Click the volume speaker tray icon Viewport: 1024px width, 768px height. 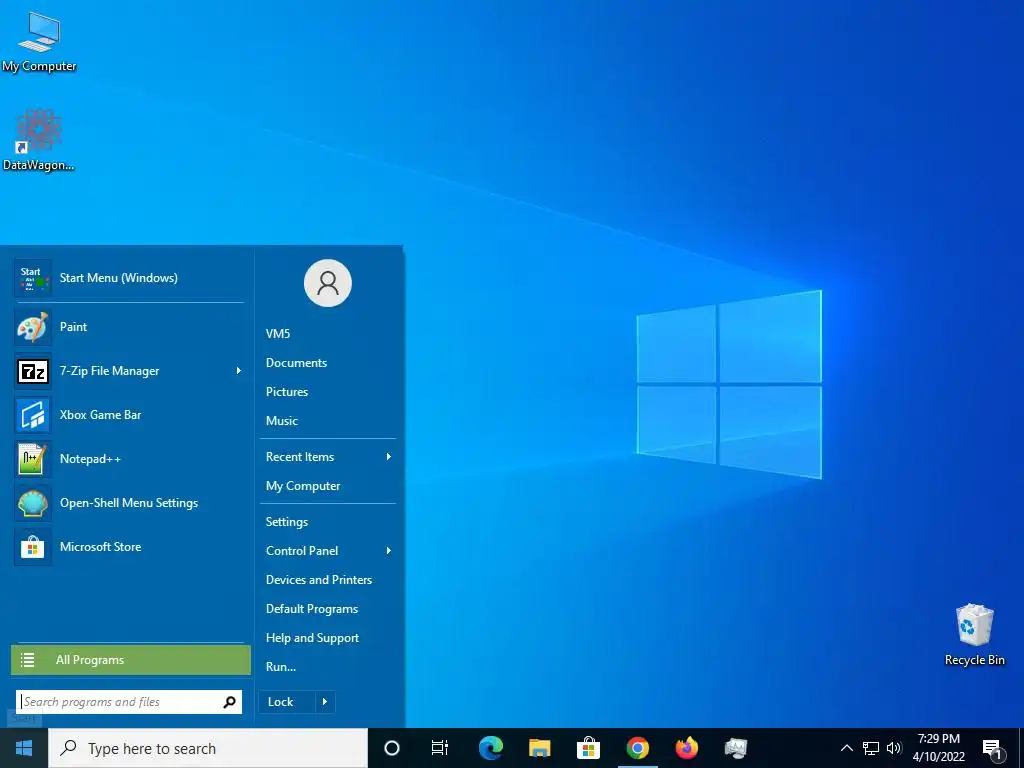(894, 748)
